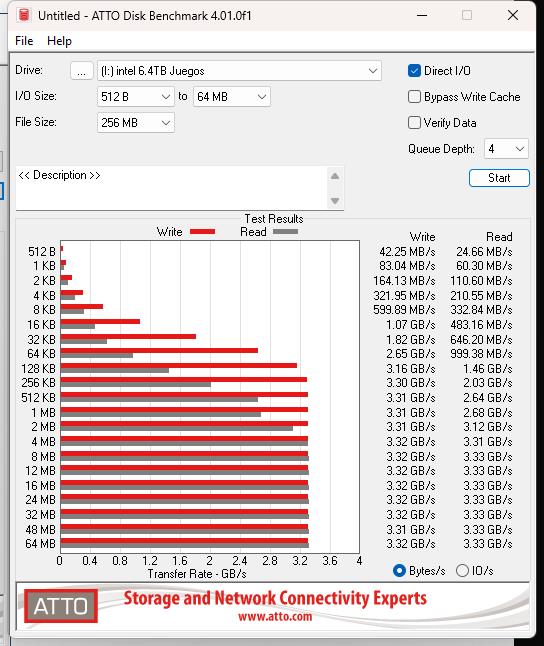Image resolution: width=544 pixels, height=646 pixels.
Task: Browse for a drive with the ... button
Action: [x=82, y=71]
